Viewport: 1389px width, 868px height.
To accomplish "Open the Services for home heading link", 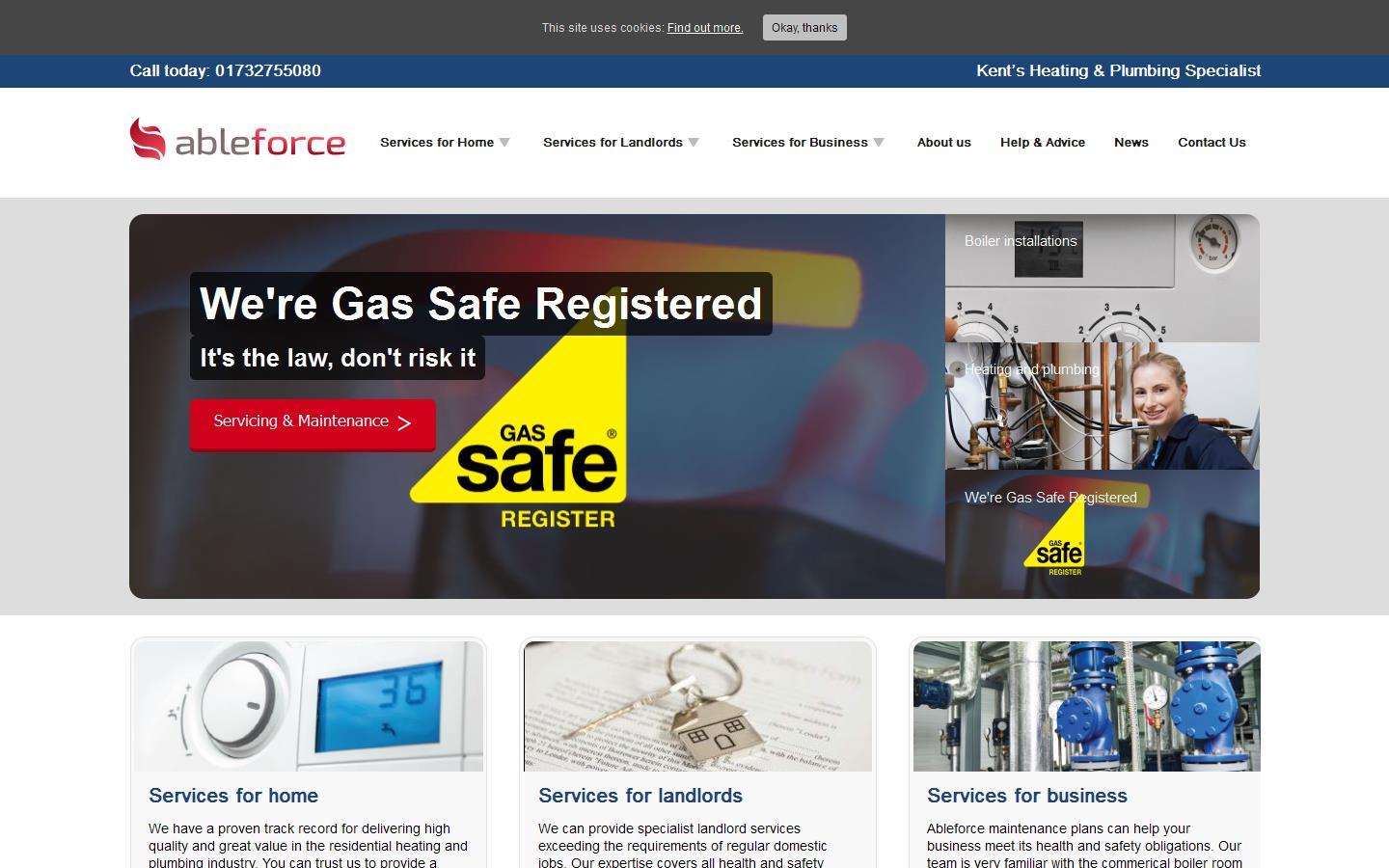I will point(233,796).
